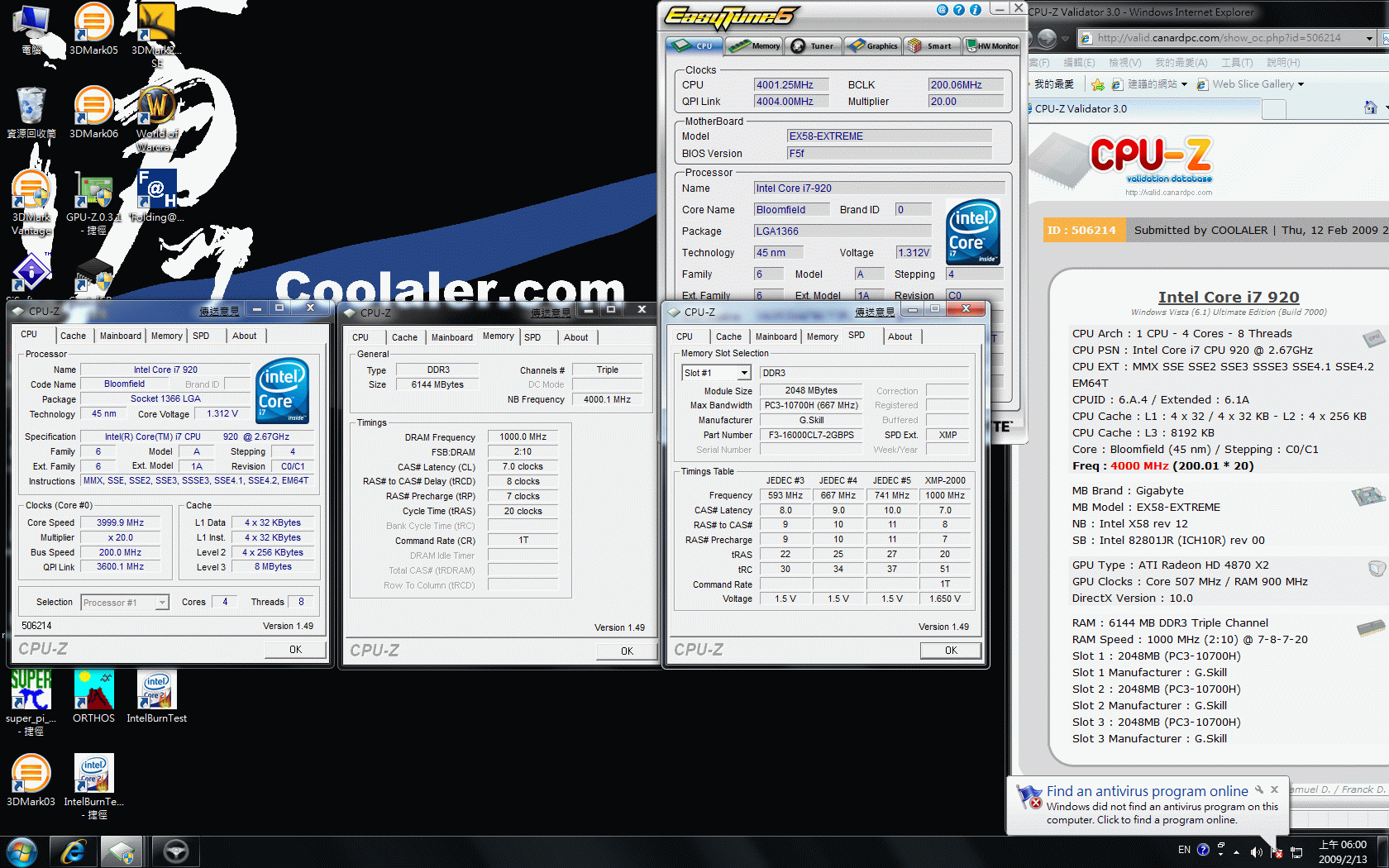Viewport: 1389px width, 868px height.
Task: Show hidden tray icons arrow
Action: tap(1236, 851)
